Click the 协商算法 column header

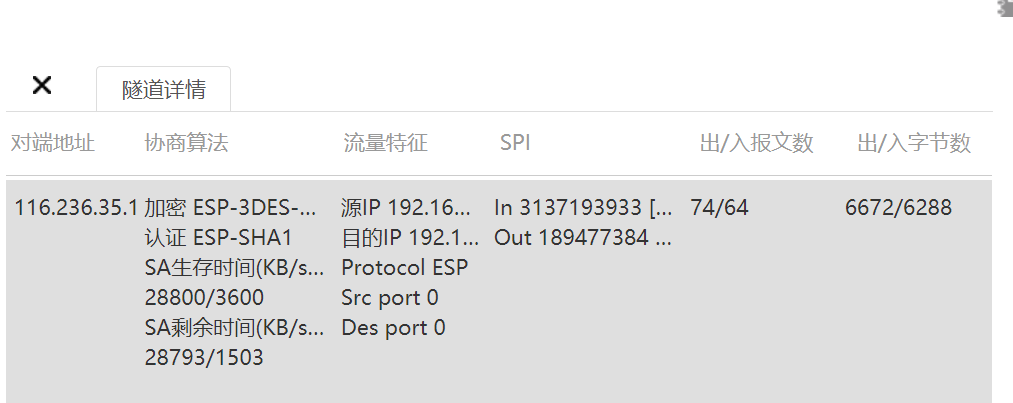pos(187,144)
